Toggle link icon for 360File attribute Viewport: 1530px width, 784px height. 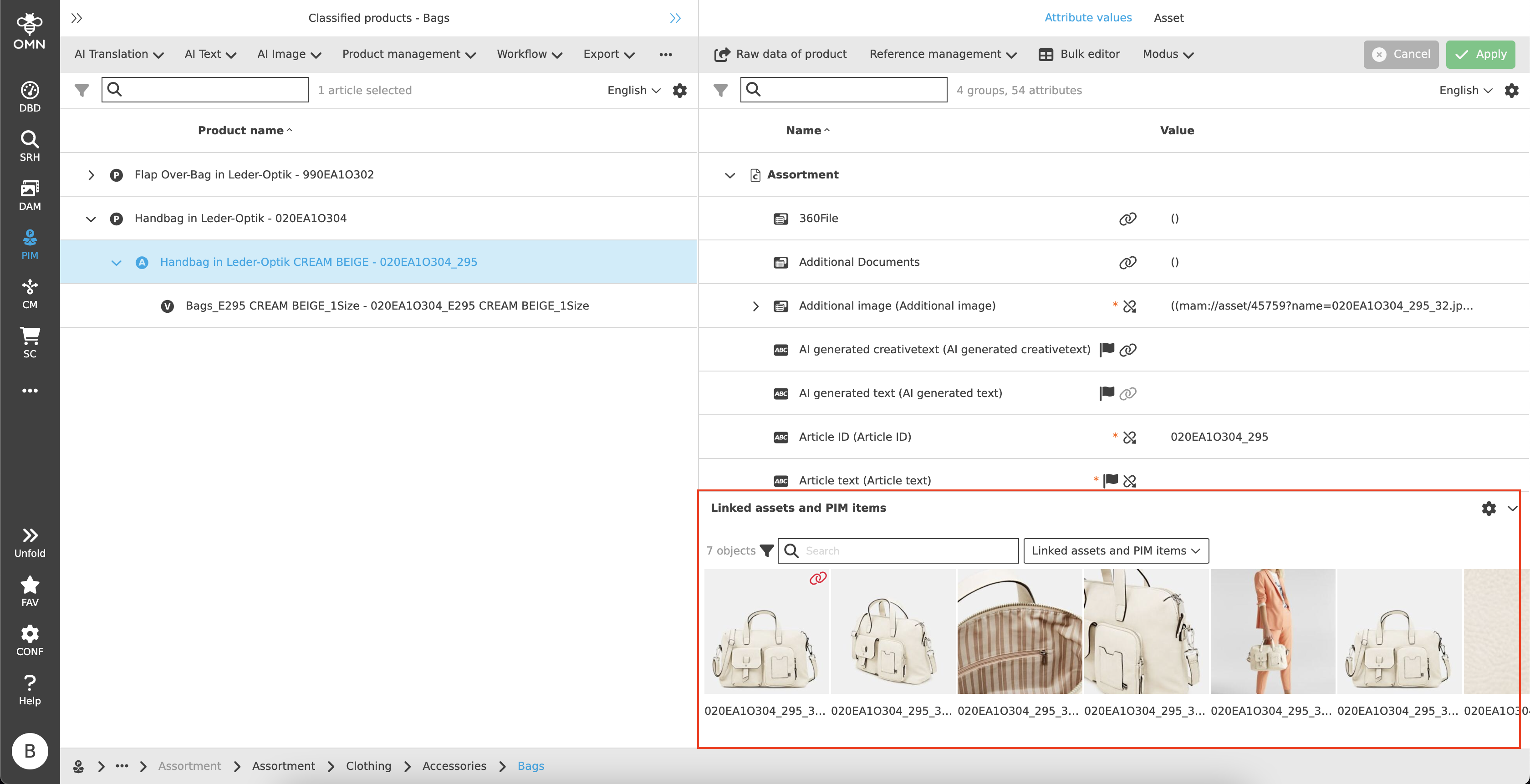pyautogui.click(x=1127, y=219)
